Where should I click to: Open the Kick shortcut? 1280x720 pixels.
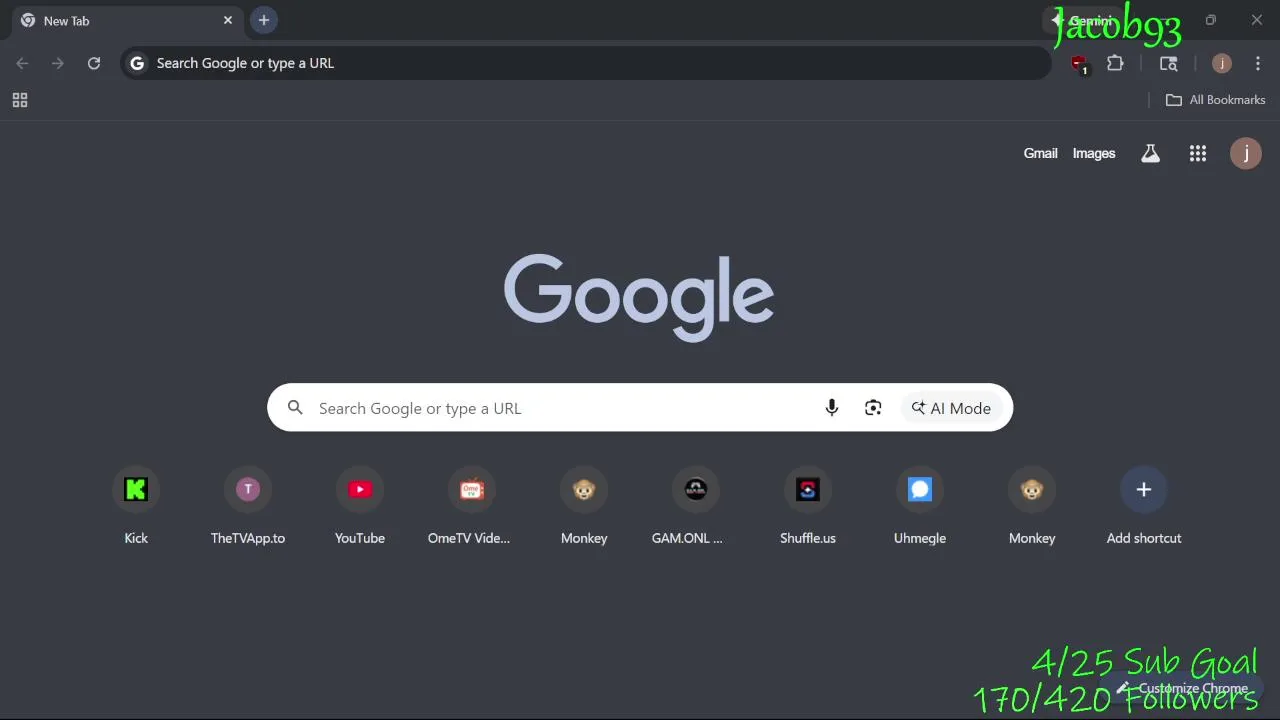click(136, 489)
